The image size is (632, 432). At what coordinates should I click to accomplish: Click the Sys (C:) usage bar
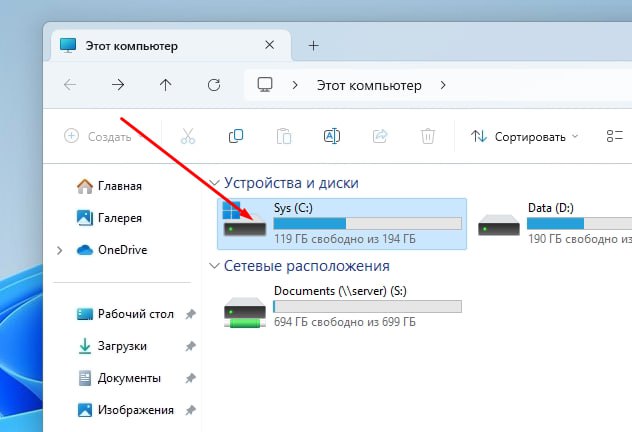(x=368, y=224)
